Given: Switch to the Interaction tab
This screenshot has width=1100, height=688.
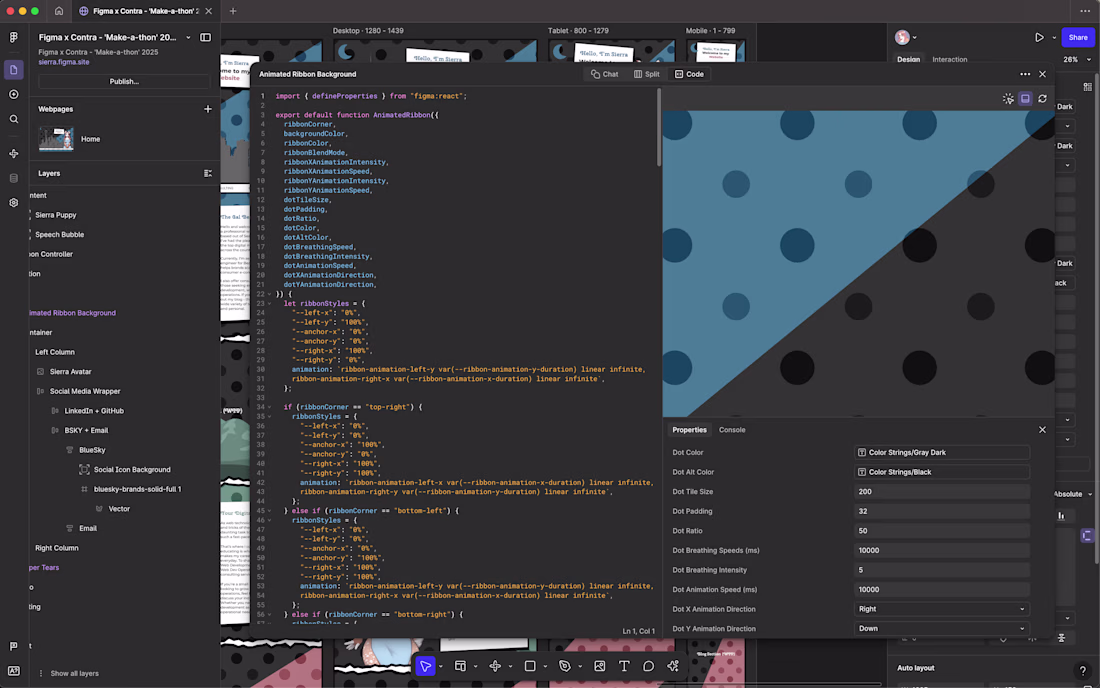Looking at the screenshot, I should [949, 60].
